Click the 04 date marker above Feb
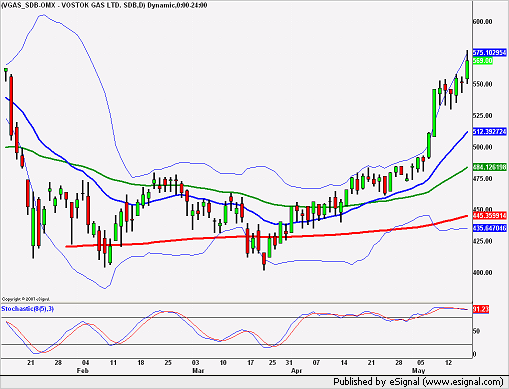 click(86, 363)
